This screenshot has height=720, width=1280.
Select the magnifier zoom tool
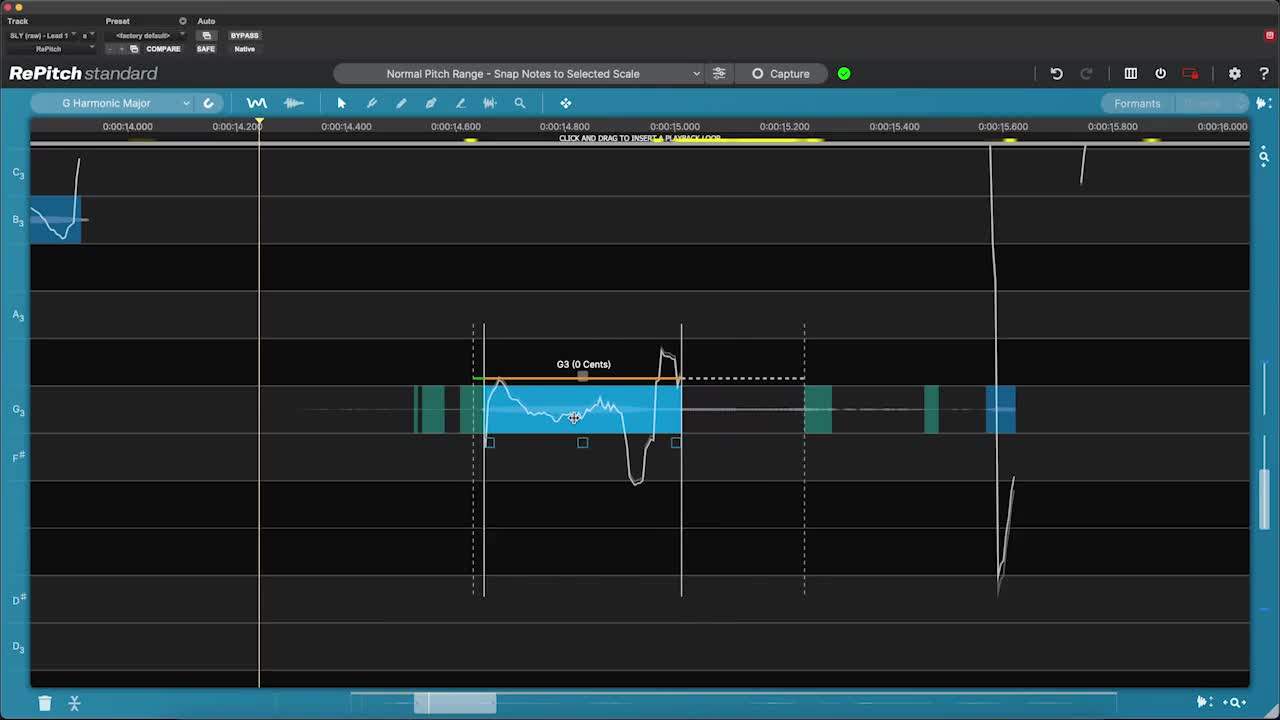pos(520,103)
